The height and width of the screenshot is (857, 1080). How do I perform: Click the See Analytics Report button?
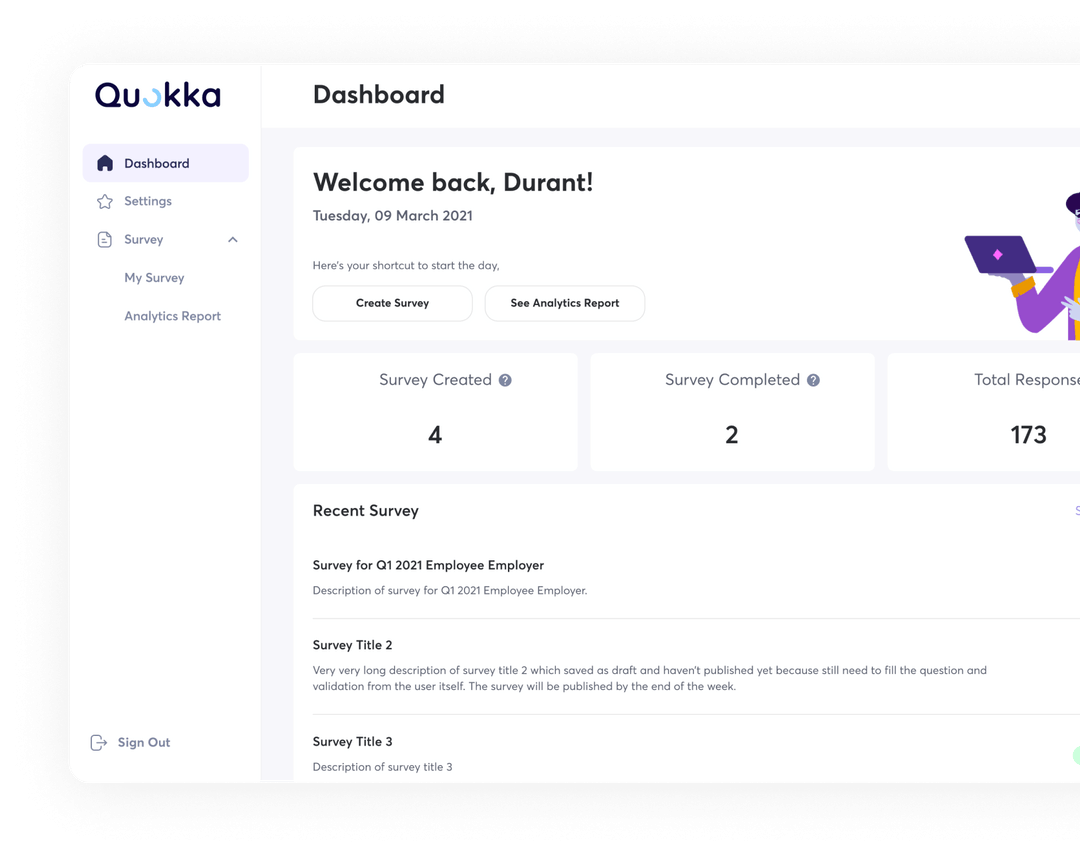(x=565, y=303)
